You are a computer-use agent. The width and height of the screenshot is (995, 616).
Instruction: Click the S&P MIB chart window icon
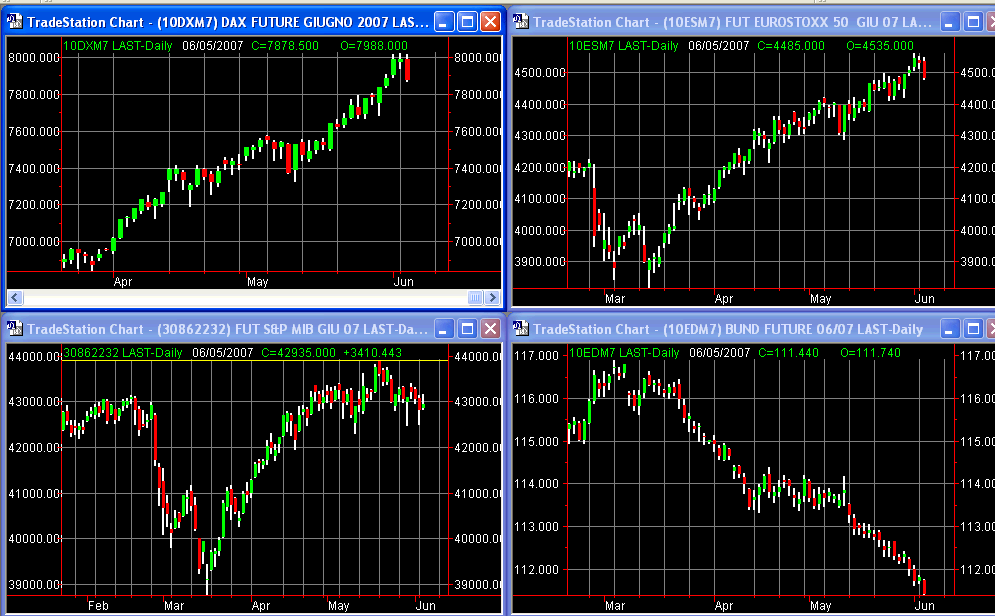point(16,328)
